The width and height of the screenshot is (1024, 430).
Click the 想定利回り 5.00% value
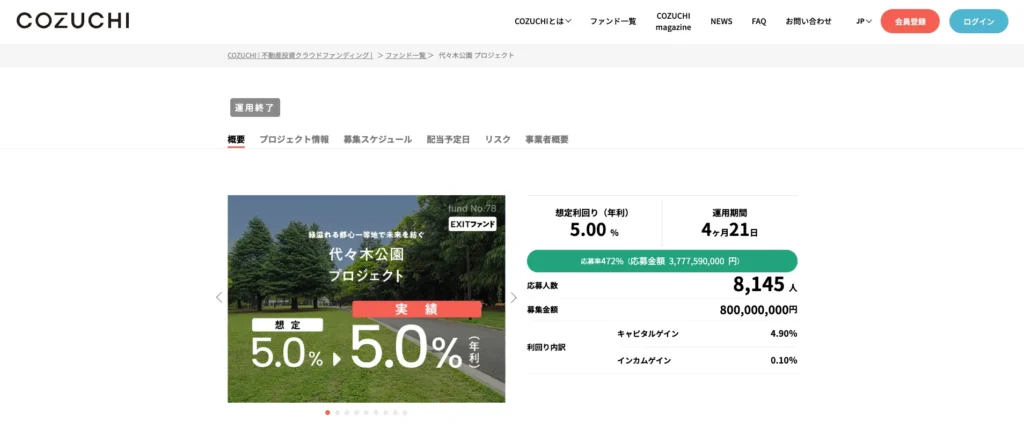[592, 231]
